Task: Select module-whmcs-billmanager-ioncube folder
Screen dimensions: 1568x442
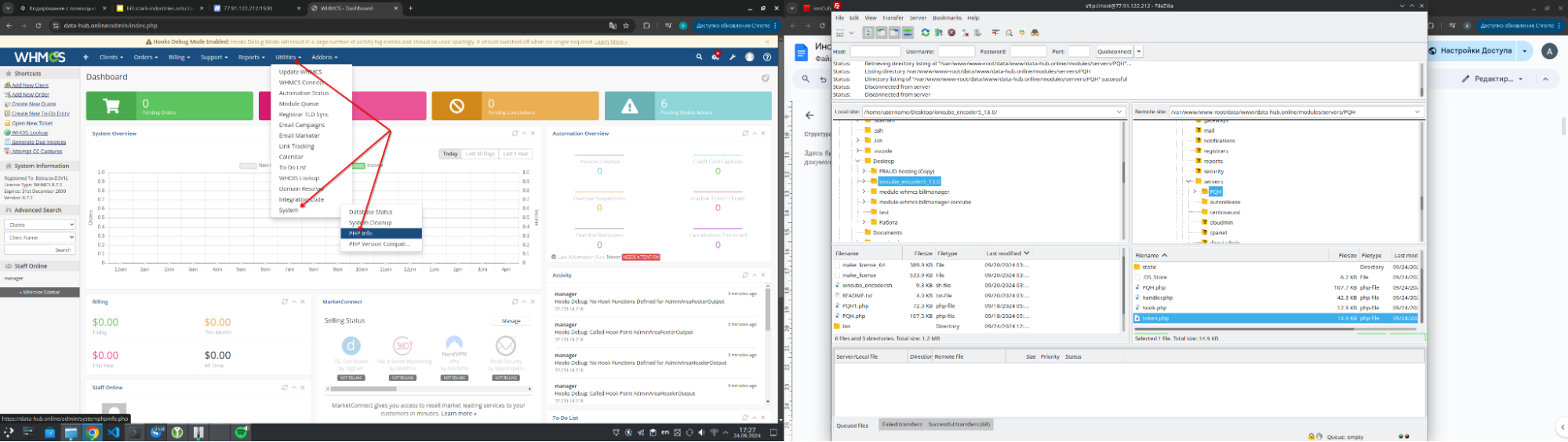Action: pos(925,202)
